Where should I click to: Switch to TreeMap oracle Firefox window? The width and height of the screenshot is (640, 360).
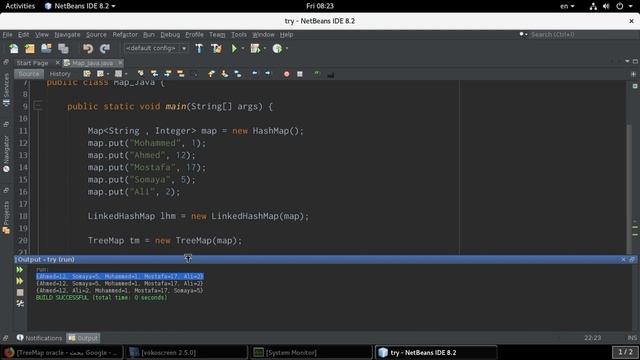click(x=62, y=352)
